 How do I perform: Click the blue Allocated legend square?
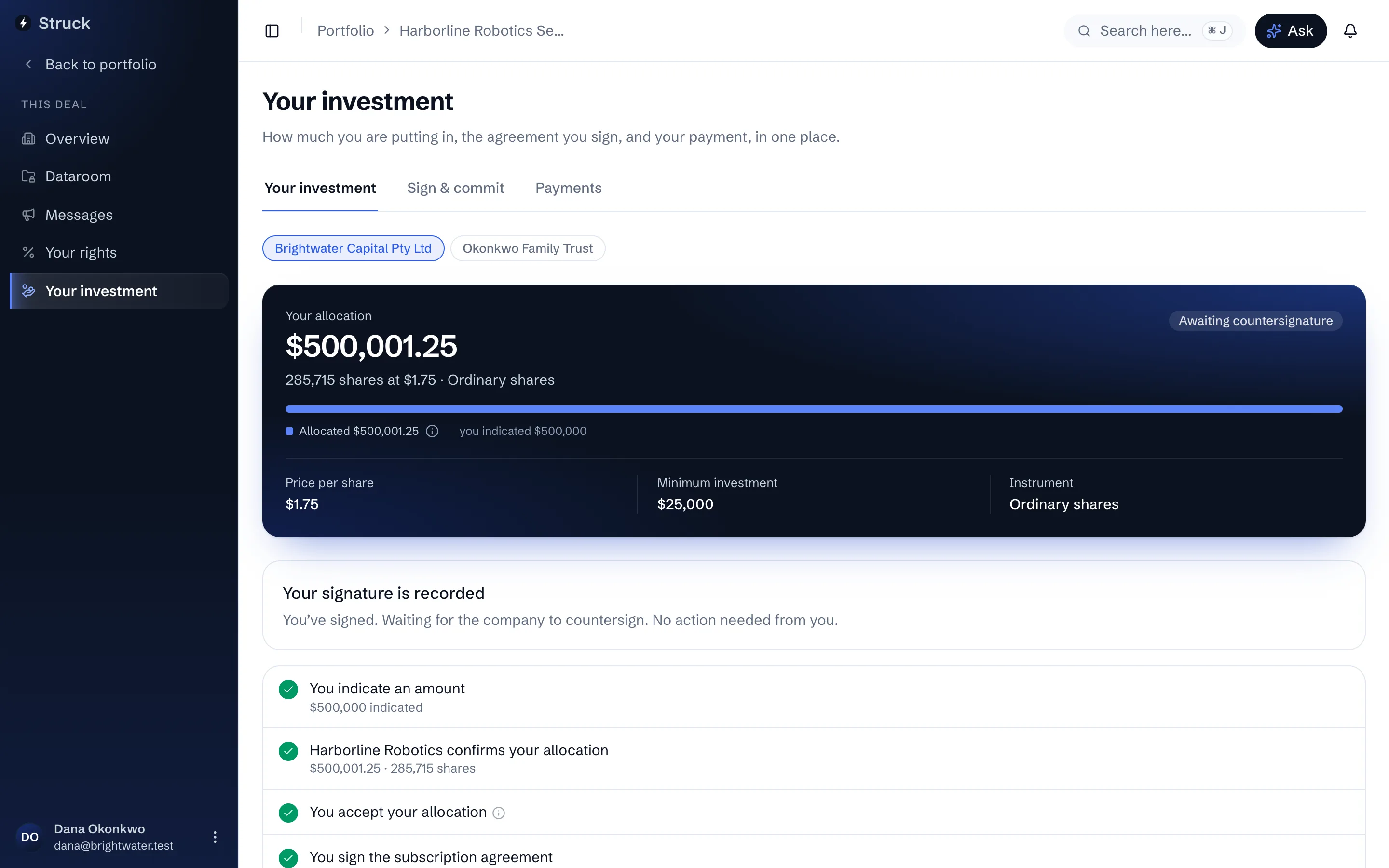coord(289,431)
